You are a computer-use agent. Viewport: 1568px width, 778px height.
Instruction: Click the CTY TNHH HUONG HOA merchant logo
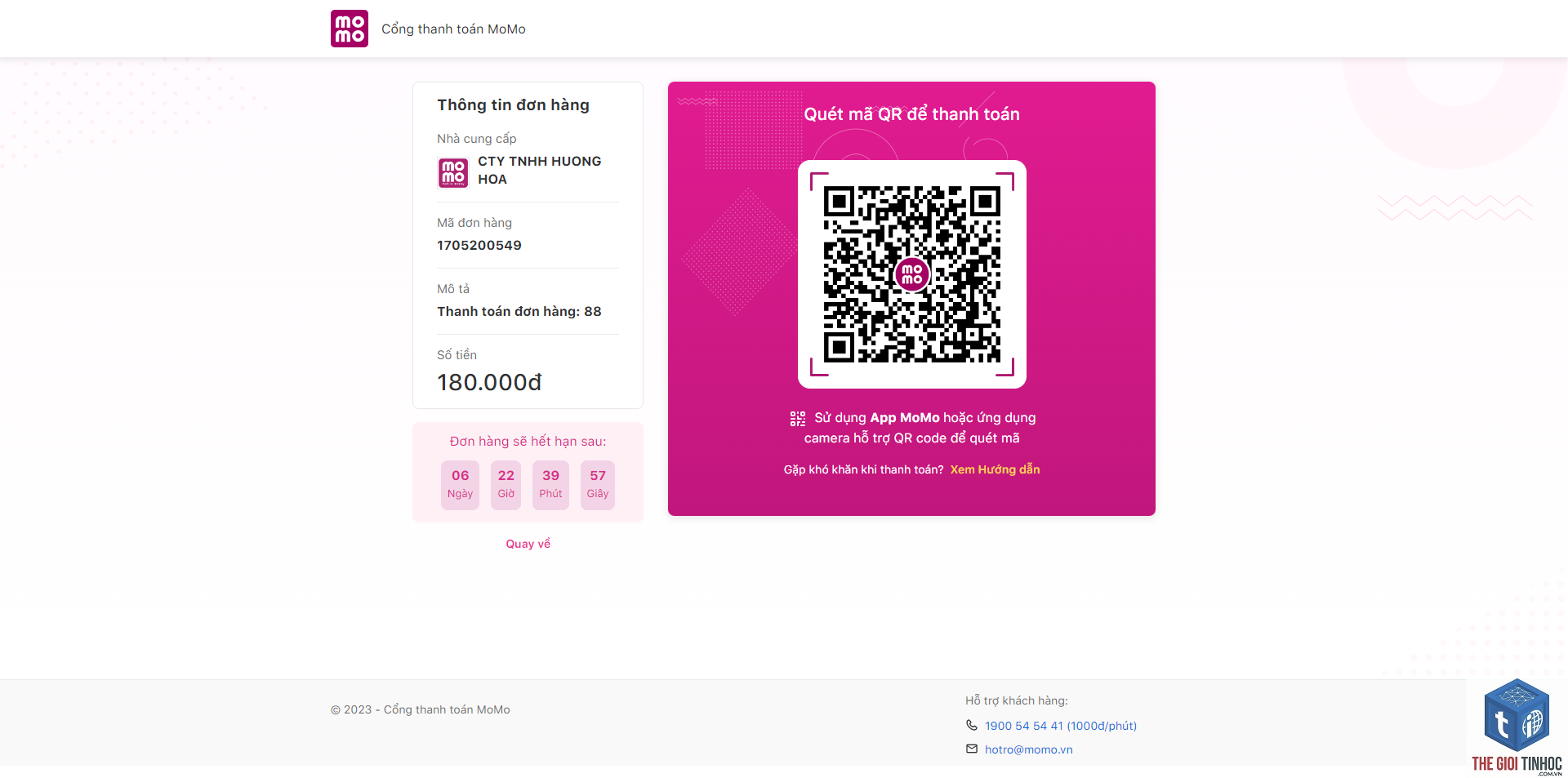point(453,173)
